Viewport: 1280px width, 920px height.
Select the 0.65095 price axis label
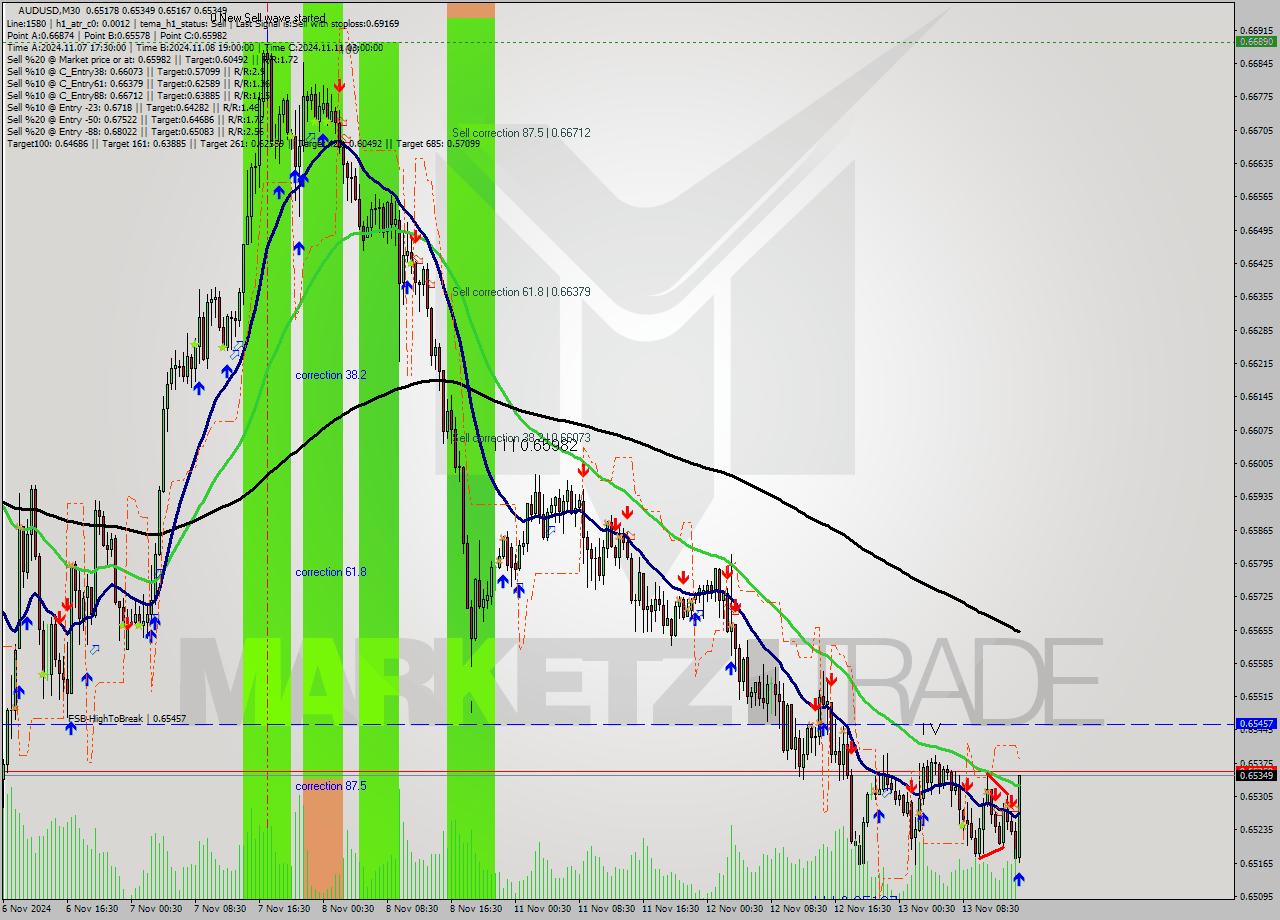click(x=1256, y=896)
